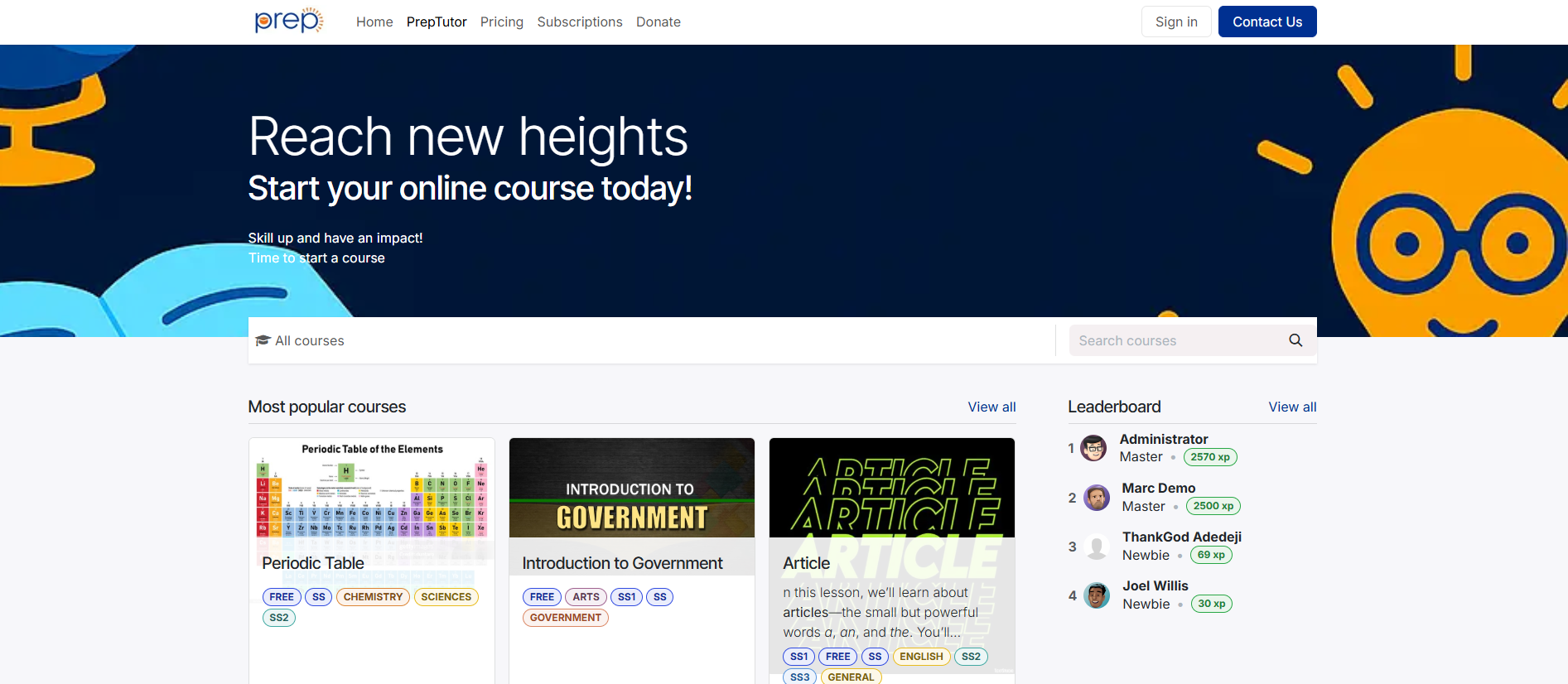Viewport: 1568px width, 684px height.
Task: Click the search magnifier icon
Action: pyautogui.click(x=1295, y=340)
